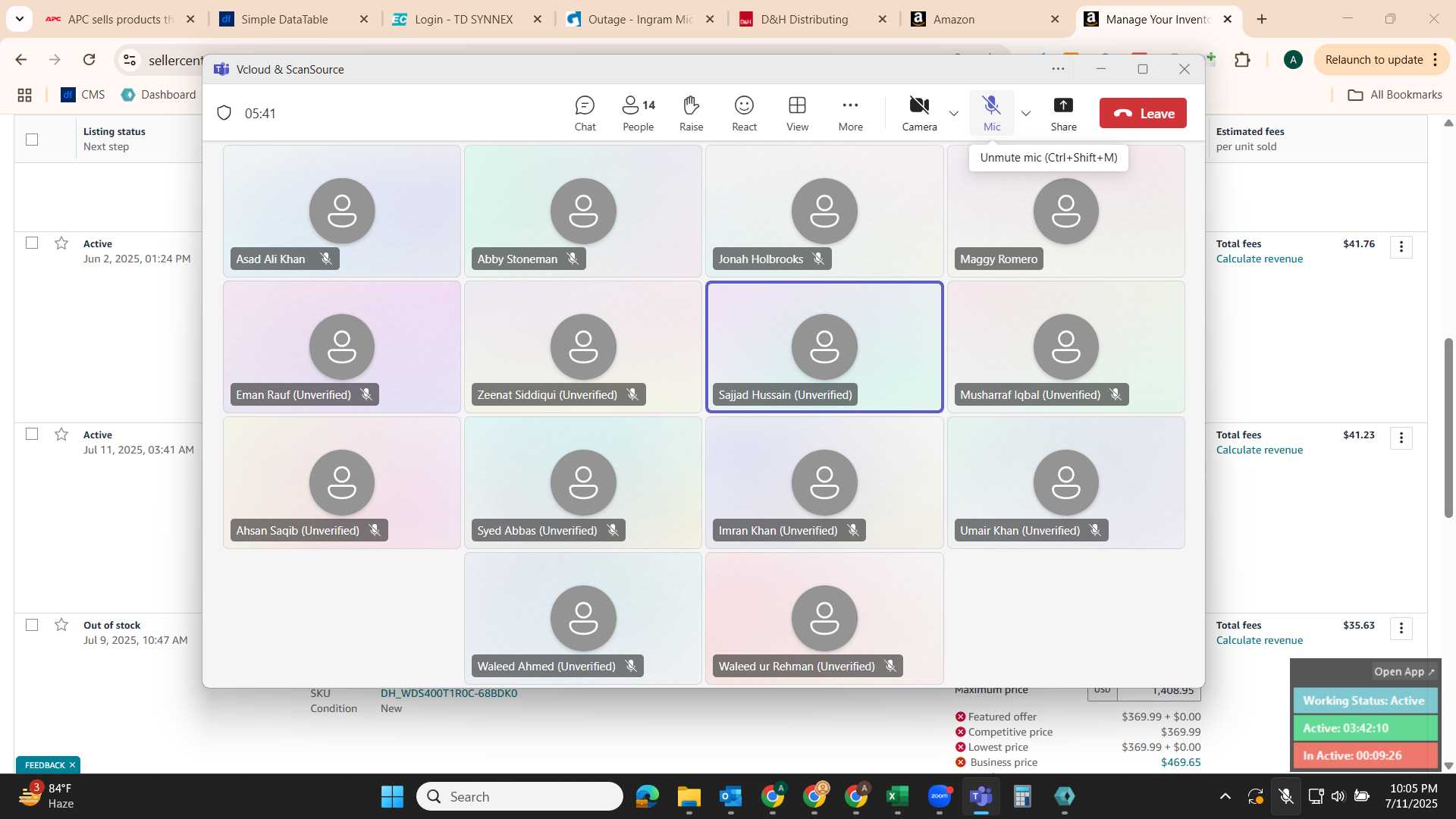Image resolution: width=1456 pixels, height=819 pixels.
Task: Open the Windows Start menu
Action: (392, 797)
